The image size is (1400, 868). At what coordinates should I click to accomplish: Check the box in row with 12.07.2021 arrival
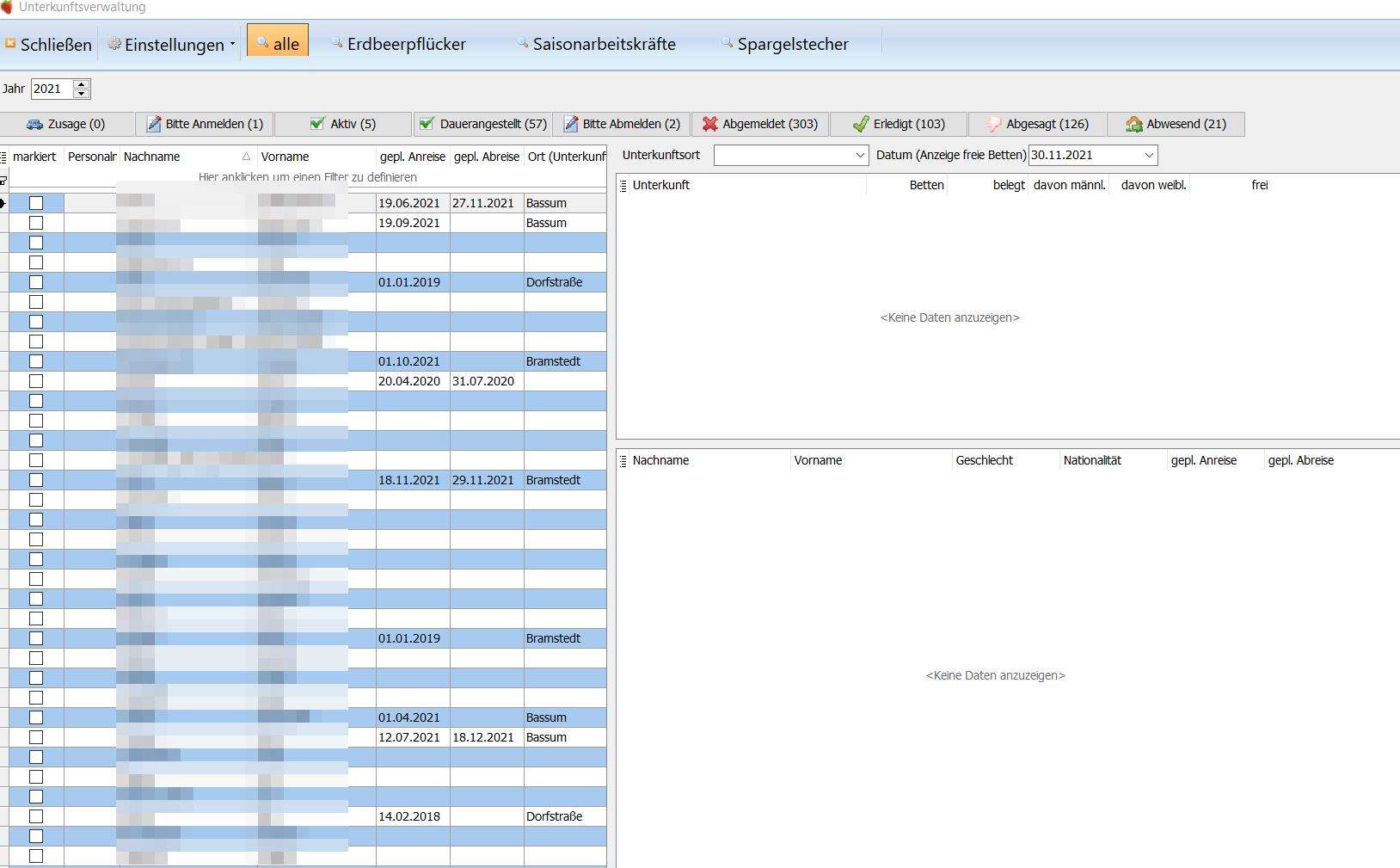click(x=36, y=737)
